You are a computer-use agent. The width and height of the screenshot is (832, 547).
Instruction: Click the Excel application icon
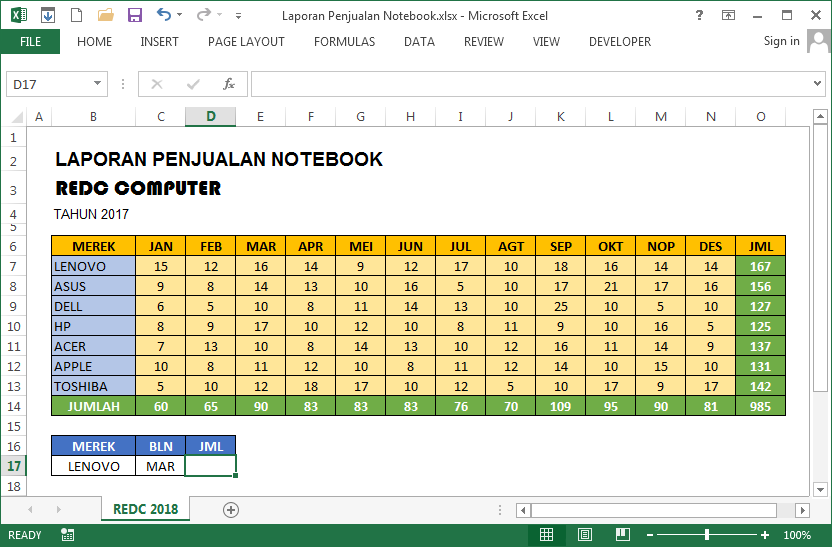[19, 15]
